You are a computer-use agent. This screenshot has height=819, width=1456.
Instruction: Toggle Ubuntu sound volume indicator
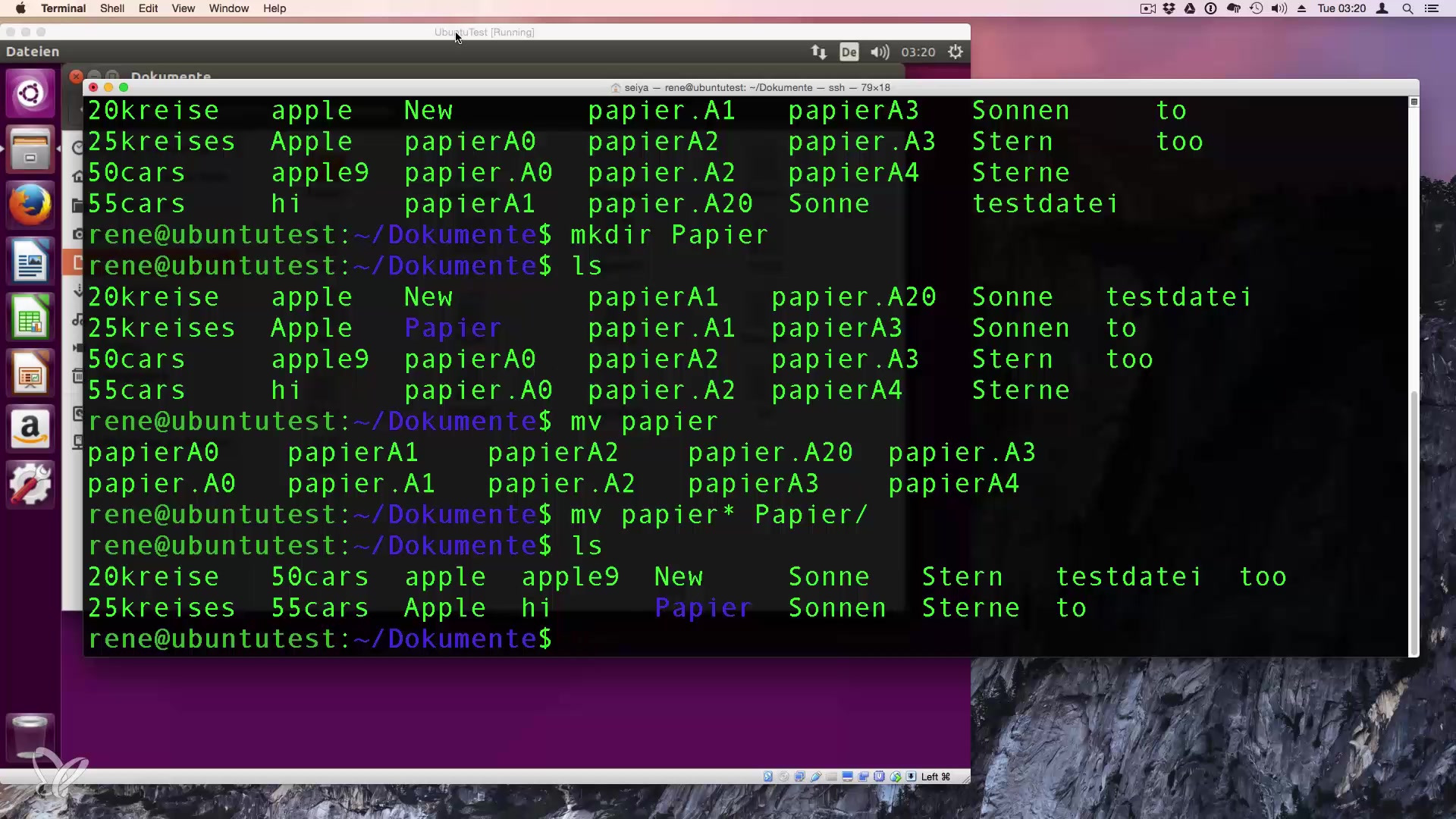pos(880,52)
